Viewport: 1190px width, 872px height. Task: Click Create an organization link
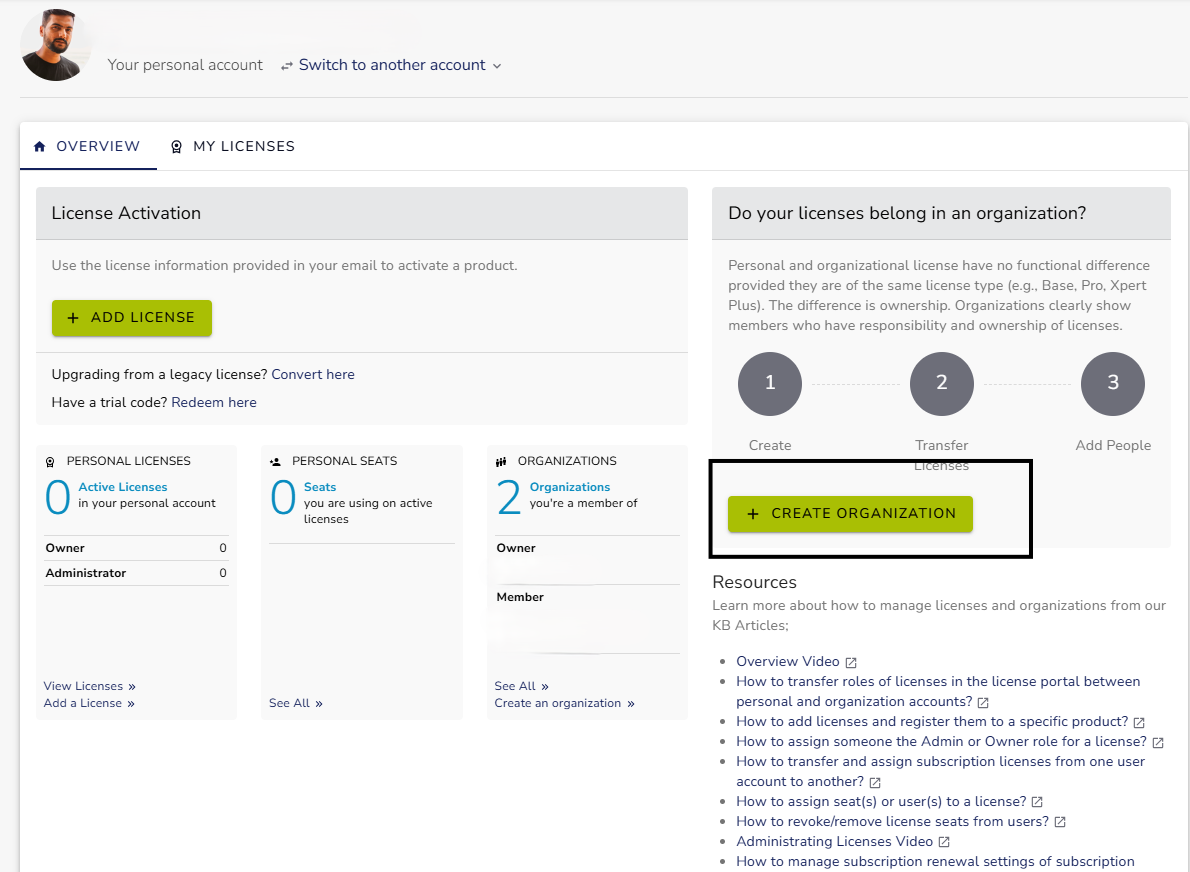pyautogui.click(x=565, y=704)
